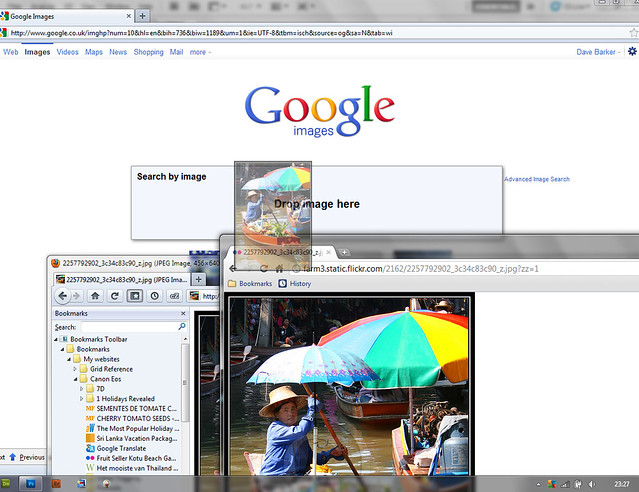The image size is (639, 492).
Task: Click the Dave Barker account link
Action: click(x=596, y=52)
